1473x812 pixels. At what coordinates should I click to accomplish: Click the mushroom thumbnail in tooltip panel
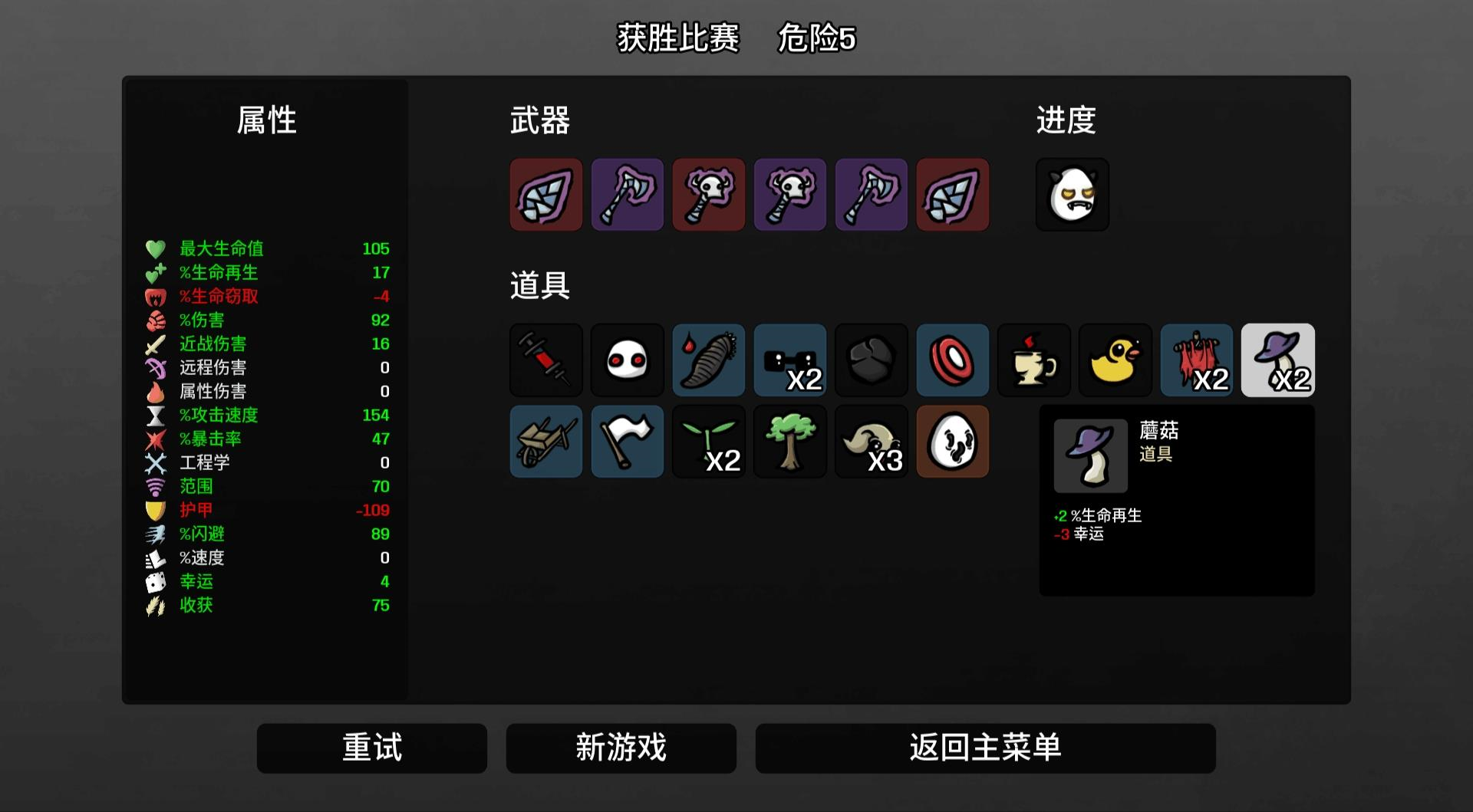pos(1090,455)
